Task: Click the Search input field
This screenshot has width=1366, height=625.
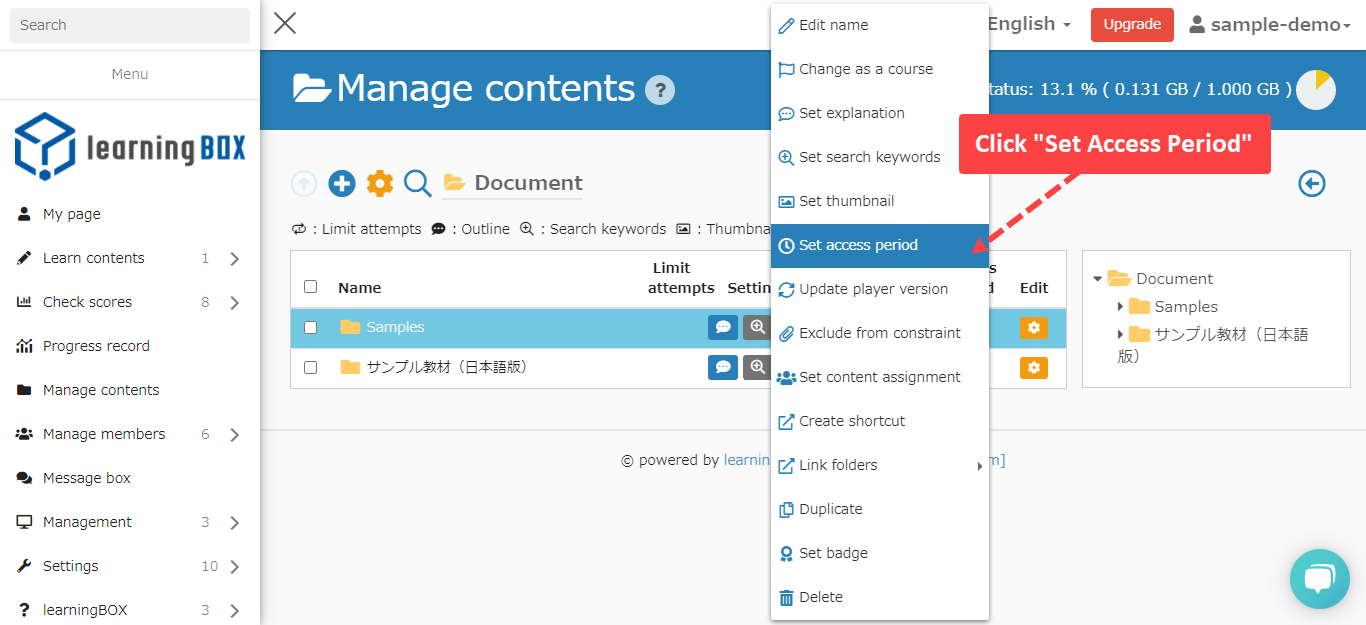Action: pyautogui.click(x=130, y=25)
